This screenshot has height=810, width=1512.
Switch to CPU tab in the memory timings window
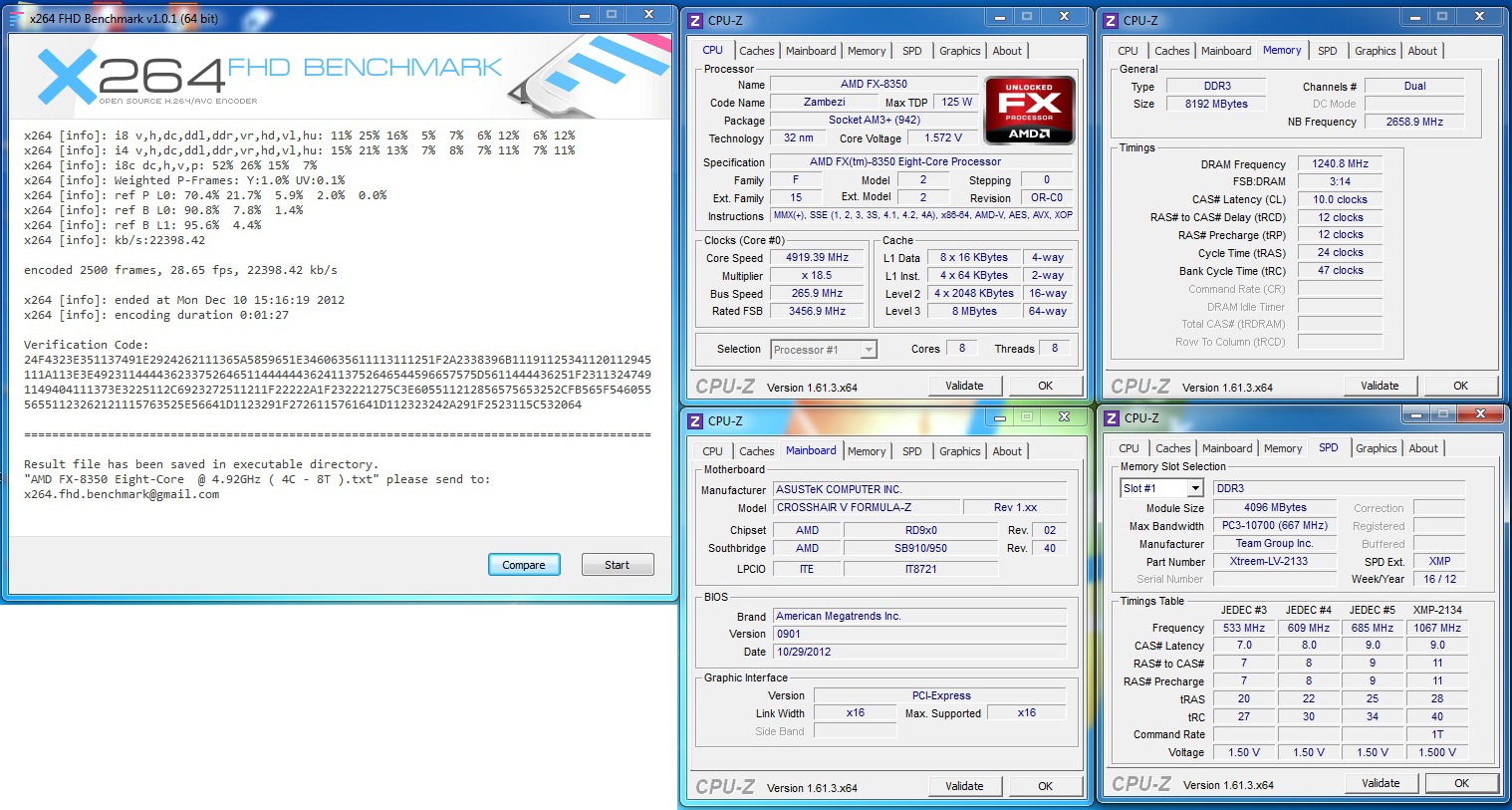pyautogui.click(x=1128, y=51)
